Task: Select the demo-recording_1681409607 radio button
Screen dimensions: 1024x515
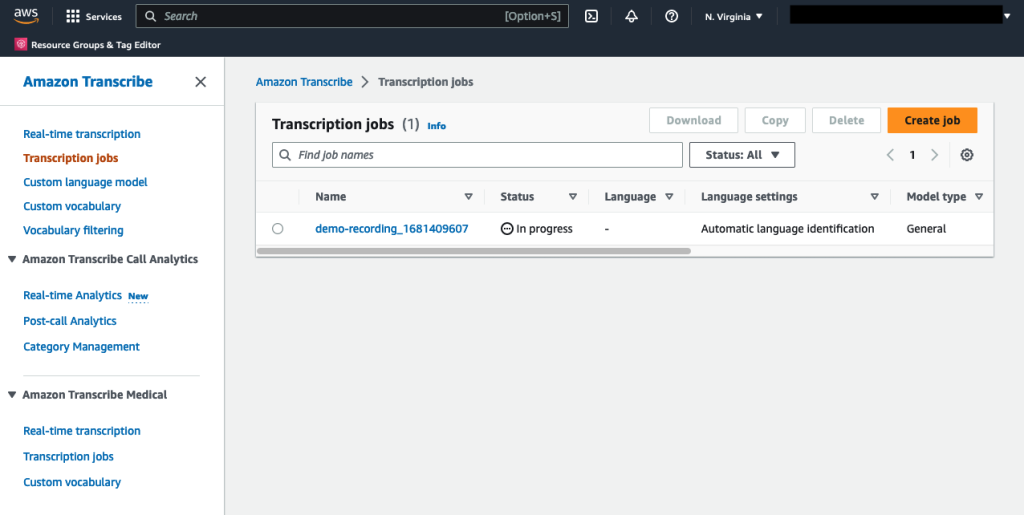Action: (278, 228)
